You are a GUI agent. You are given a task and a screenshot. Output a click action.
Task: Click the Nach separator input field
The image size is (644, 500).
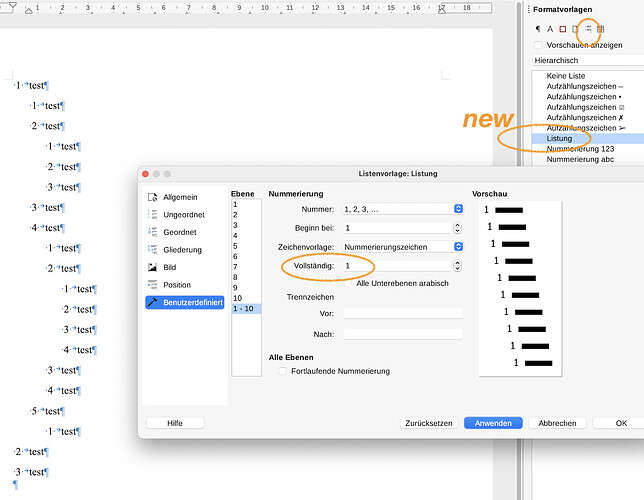pyautogui.click(x=402, y=334)
